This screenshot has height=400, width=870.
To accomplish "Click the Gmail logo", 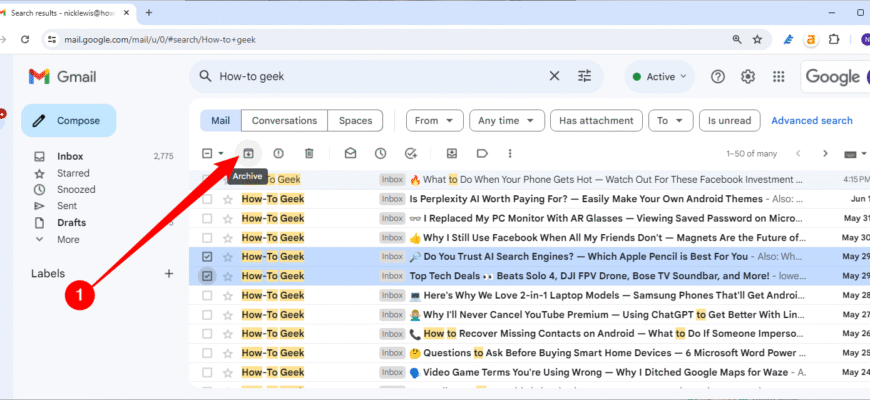I will click(62, 77).
